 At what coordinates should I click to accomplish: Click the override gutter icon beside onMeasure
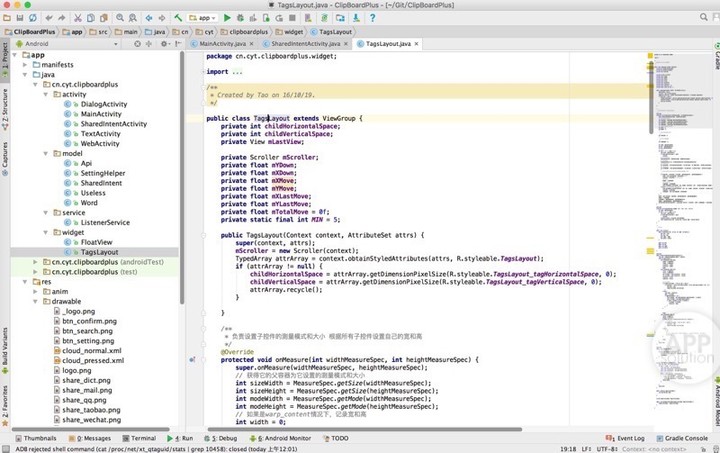(x=192, y=359)
